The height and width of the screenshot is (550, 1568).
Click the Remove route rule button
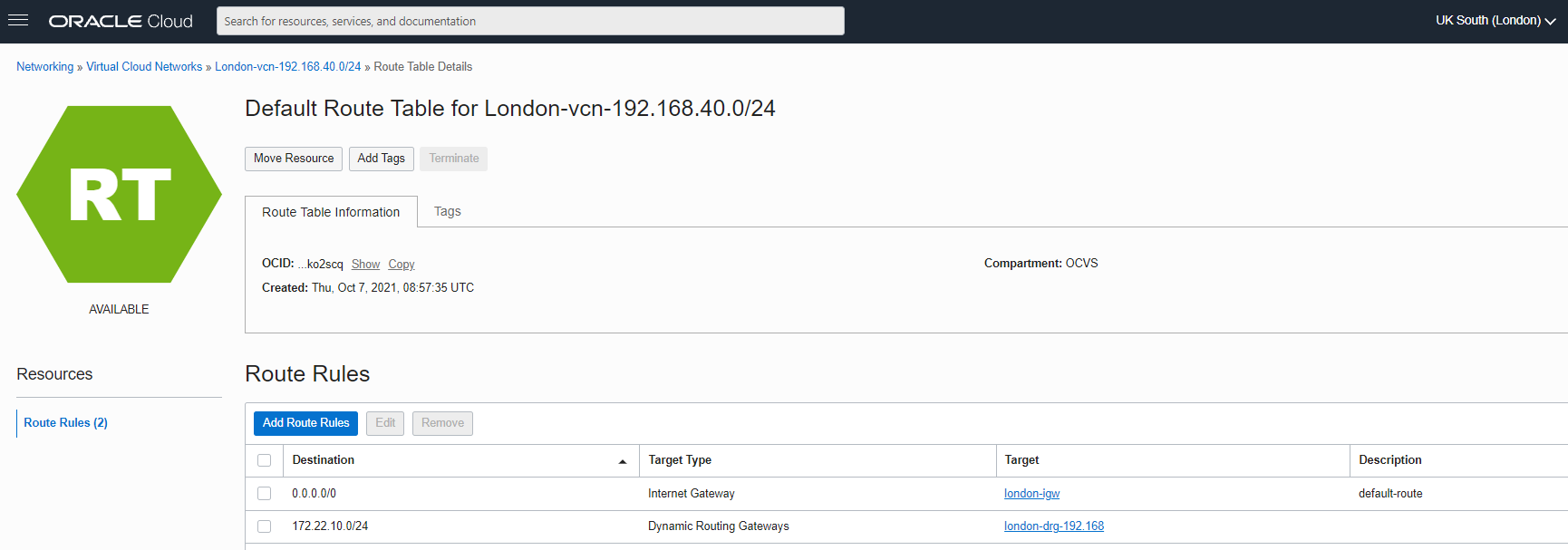coord(442,423)
